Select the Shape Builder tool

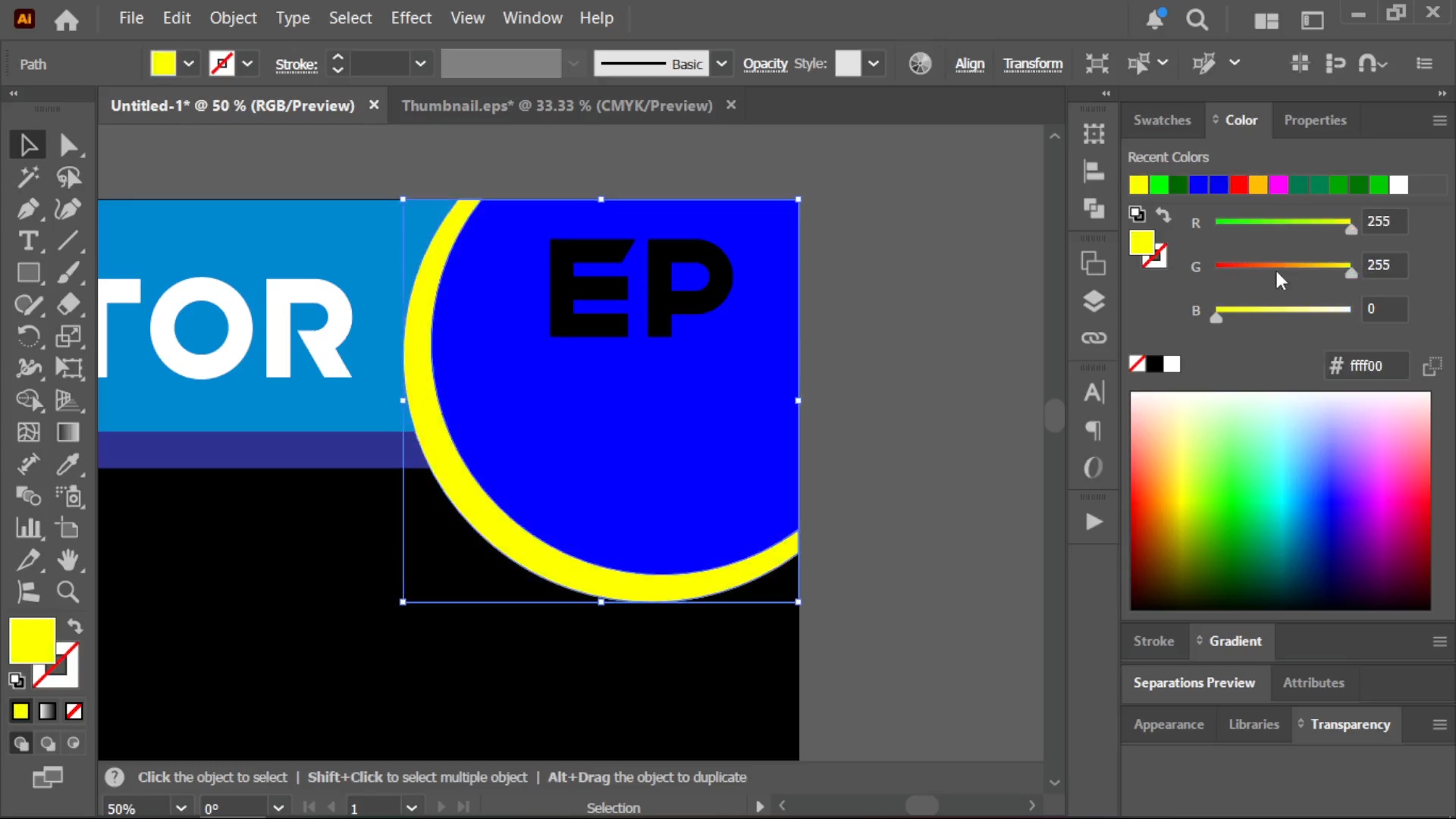point(28,400)
